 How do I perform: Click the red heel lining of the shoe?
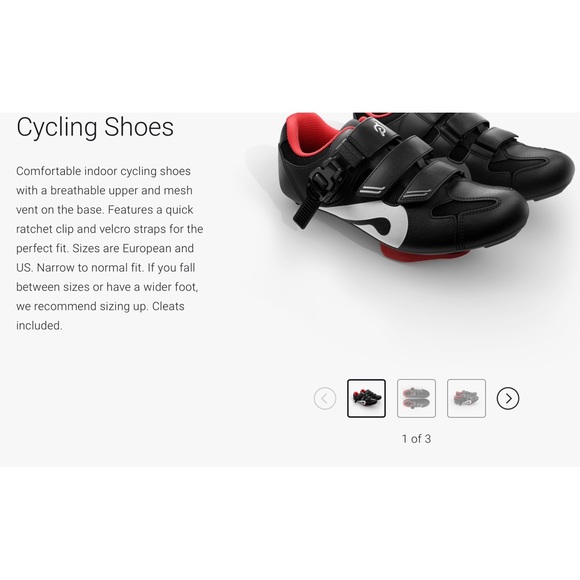[x=314, y=135]
